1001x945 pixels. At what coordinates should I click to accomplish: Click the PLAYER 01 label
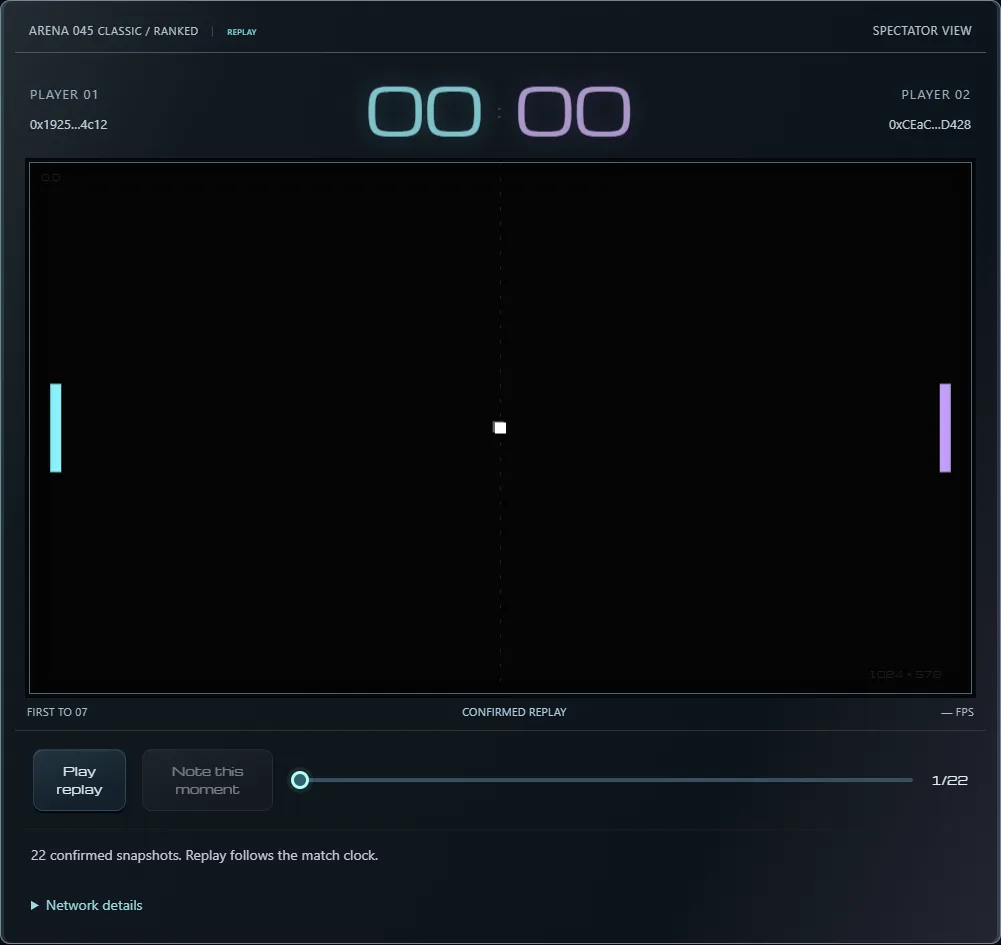64,94
